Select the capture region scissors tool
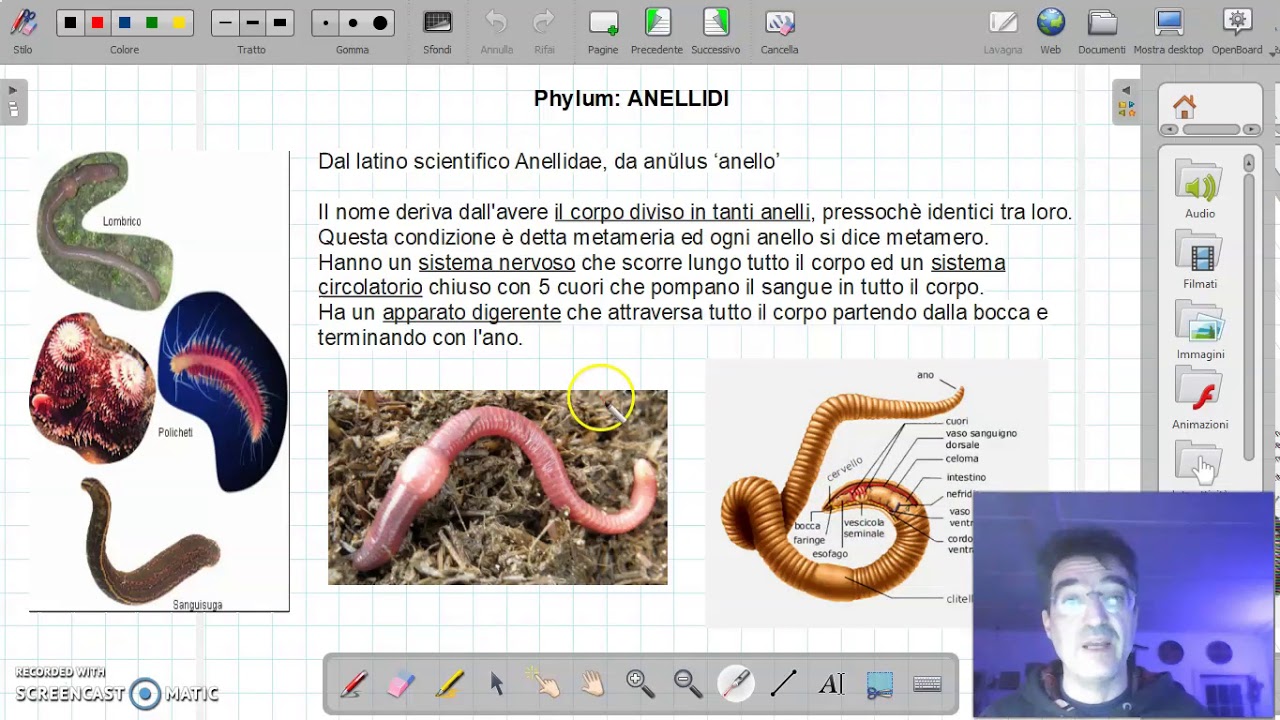This screenshot has width=1280, height=720. coord(880,684)
